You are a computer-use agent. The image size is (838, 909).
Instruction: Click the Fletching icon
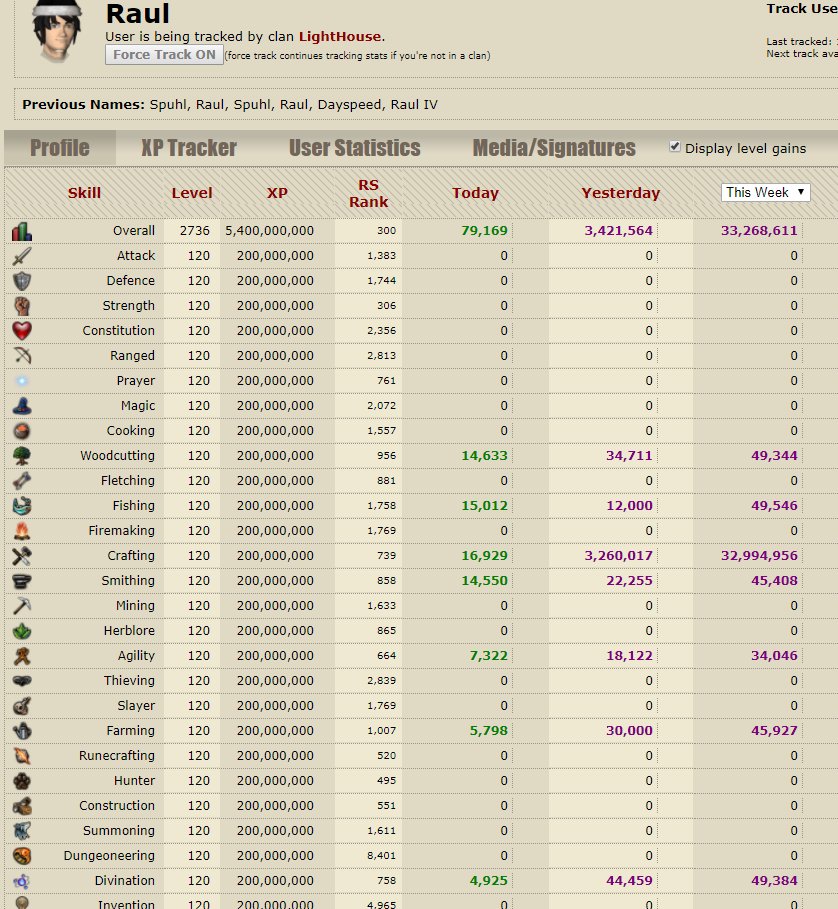point(22,481)
